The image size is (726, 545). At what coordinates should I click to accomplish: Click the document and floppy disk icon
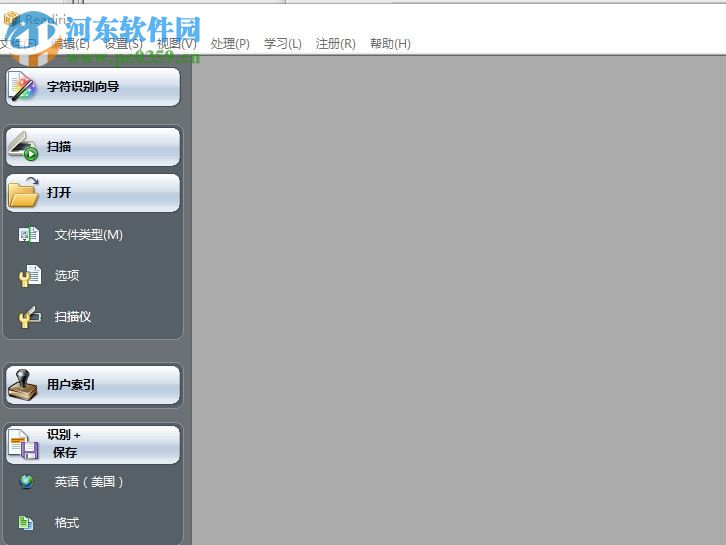click(x=24, y=445)
